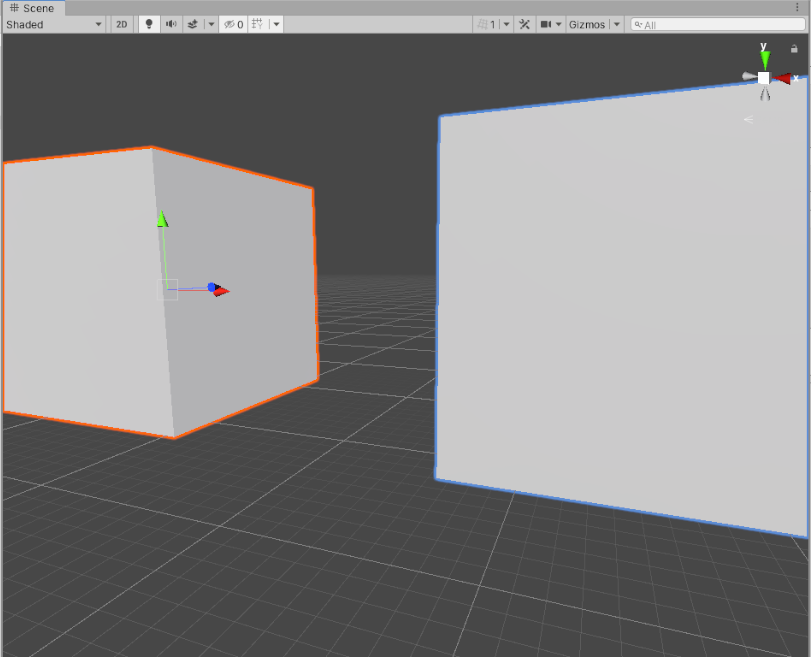Open the Shaded draw mode dropdown
811x657 pixels.
(x=54, y=24)
